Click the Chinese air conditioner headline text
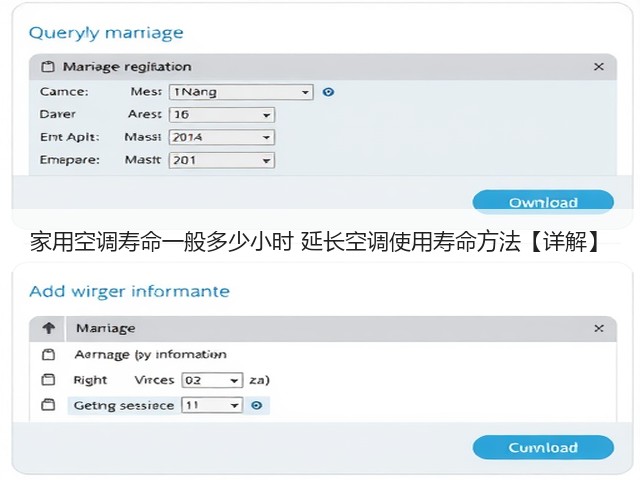640x480 pixels. point(315,242)
